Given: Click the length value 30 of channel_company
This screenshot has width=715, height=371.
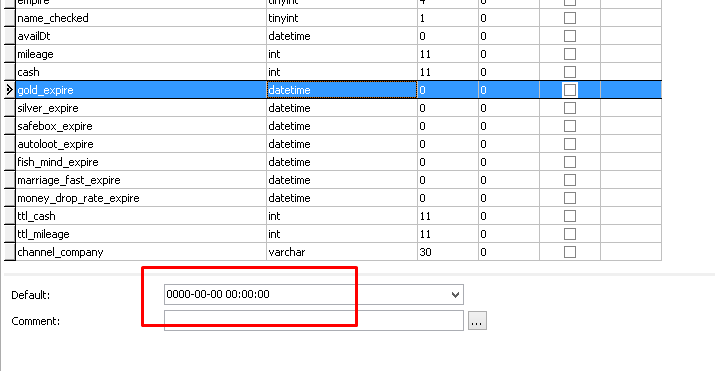Looking at the screenshot, I should [425, 252].
